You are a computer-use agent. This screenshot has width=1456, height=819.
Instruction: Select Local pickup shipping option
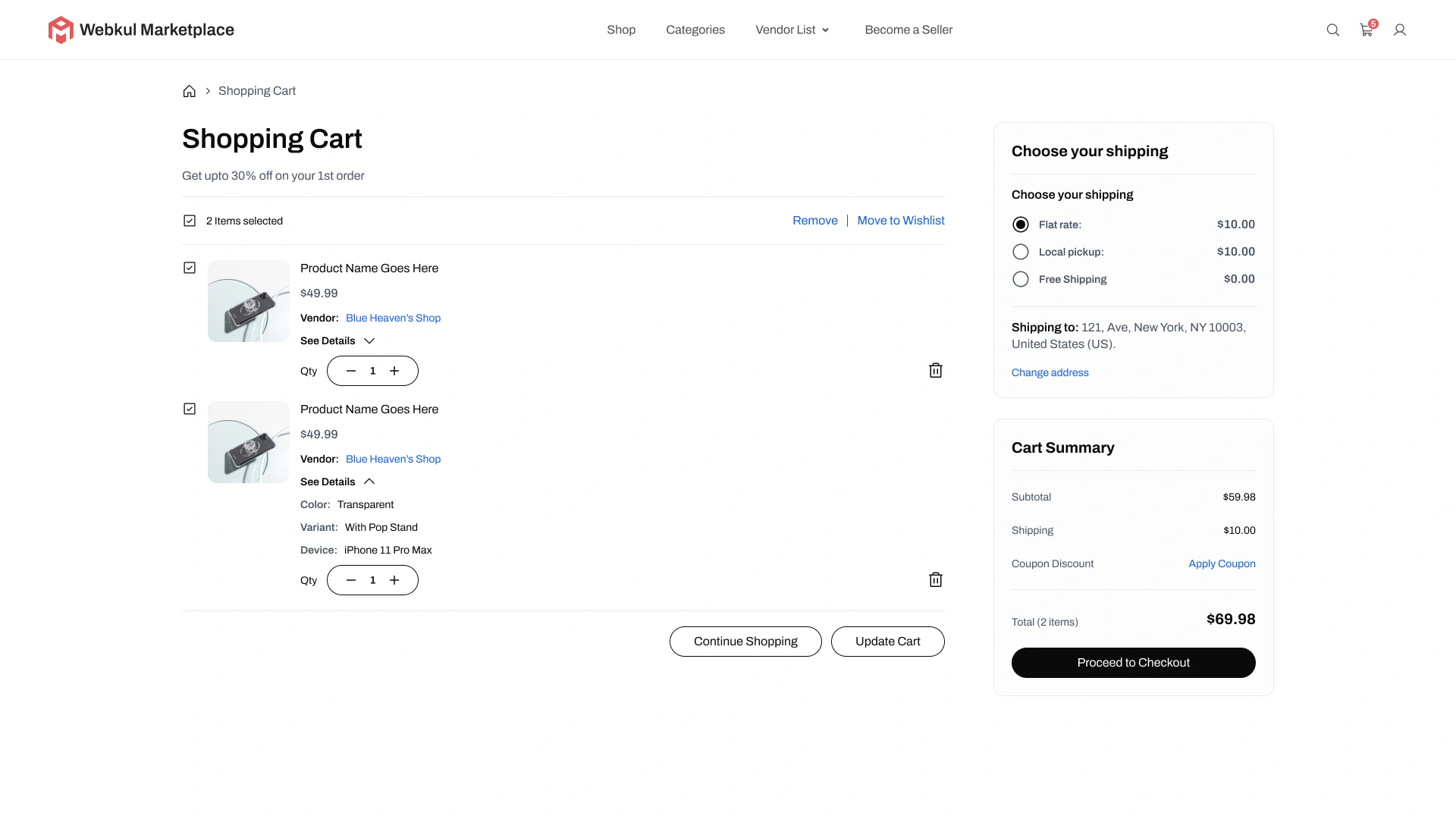pyautogui.click(x=1021, y=252)
